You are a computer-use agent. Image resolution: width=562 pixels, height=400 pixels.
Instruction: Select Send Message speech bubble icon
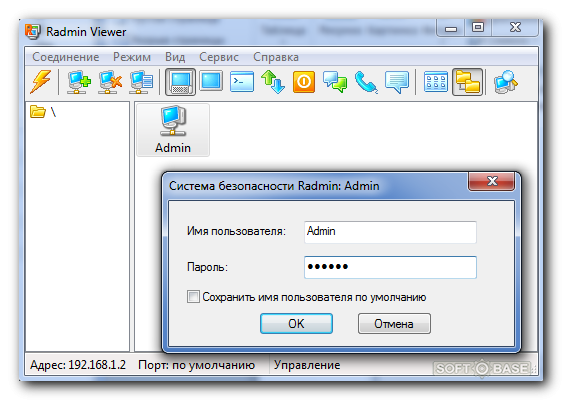396,82
